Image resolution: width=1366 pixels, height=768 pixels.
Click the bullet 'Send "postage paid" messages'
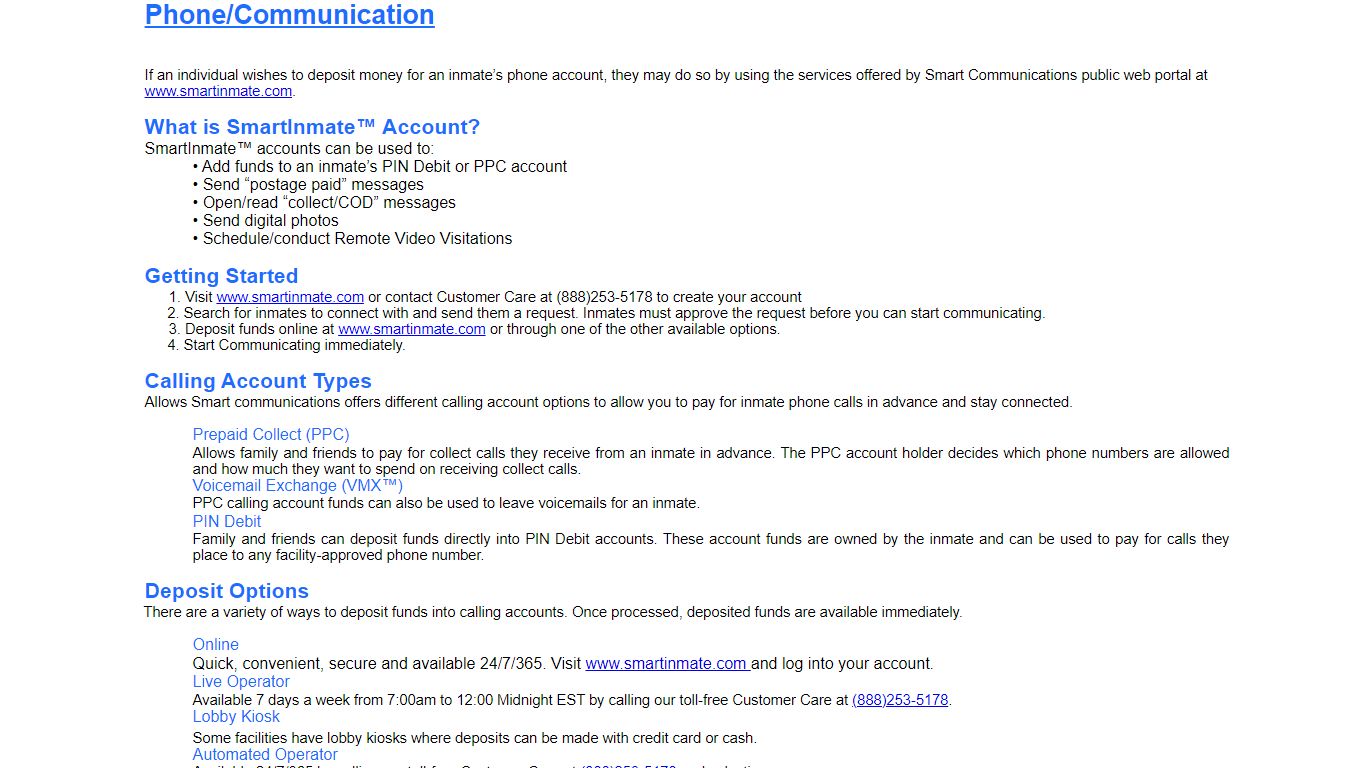(308, 185)
